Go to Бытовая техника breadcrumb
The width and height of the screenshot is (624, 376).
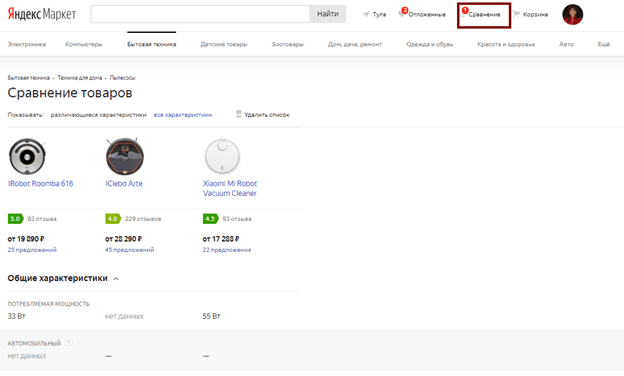pyautogui.click(x=29, y=78)
